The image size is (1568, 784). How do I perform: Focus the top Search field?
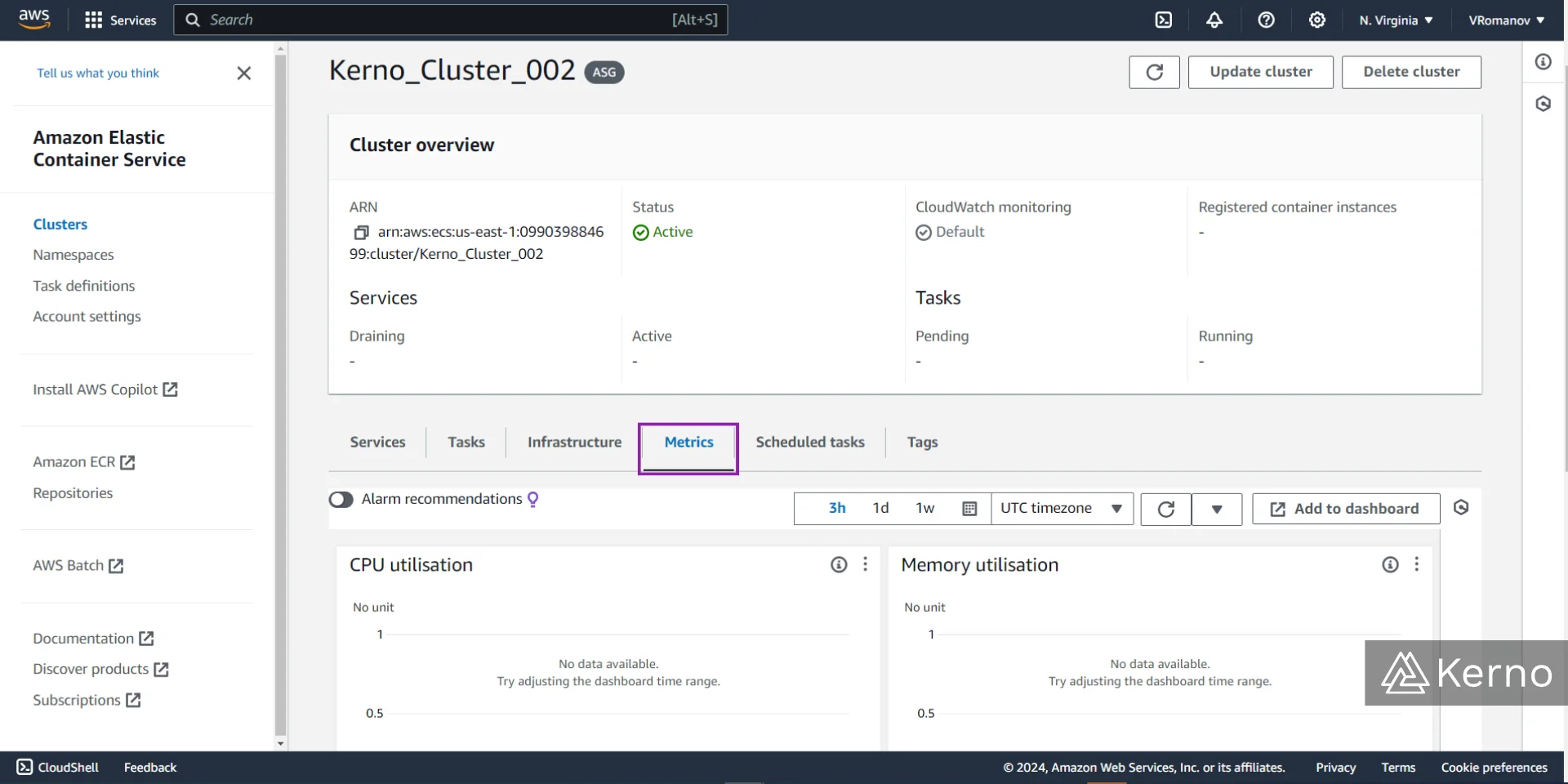pos(450,20)
